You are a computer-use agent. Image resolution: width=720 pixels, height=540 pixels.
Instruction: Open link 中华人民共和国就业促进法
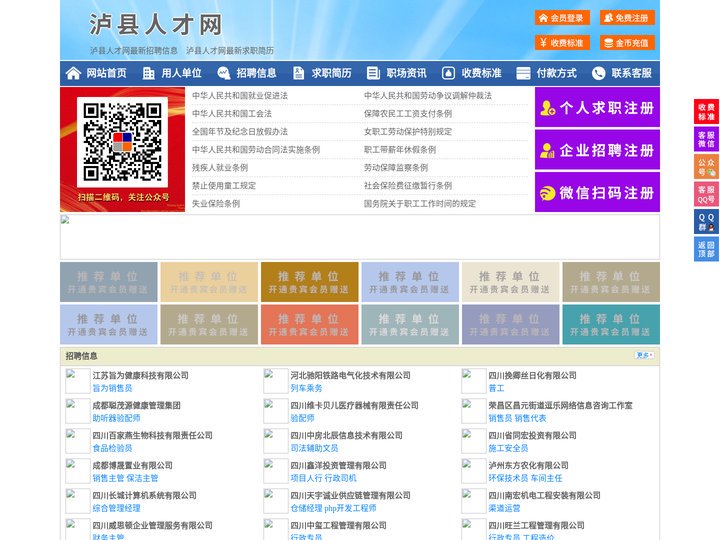tap(240, 96)
